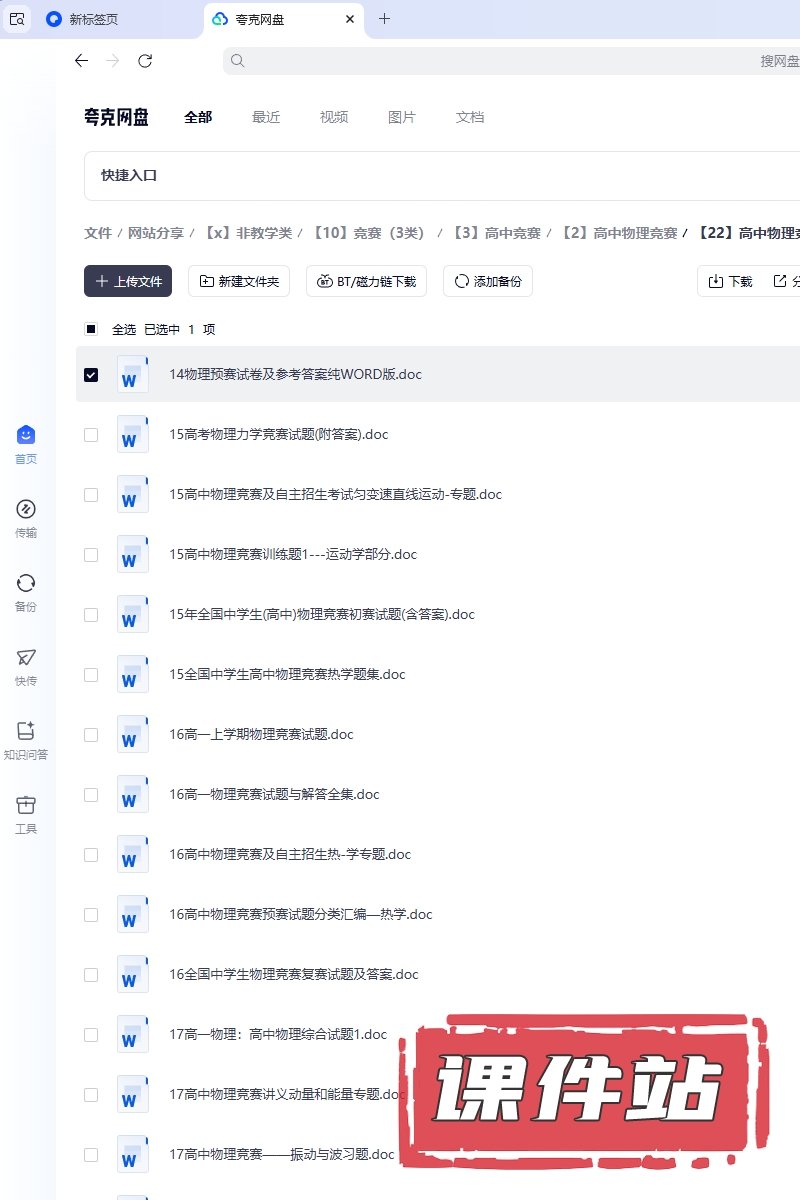The image size is (800, 1200).
Task: Click the BT/磁力链下载 button
Action: pos(366,282)
